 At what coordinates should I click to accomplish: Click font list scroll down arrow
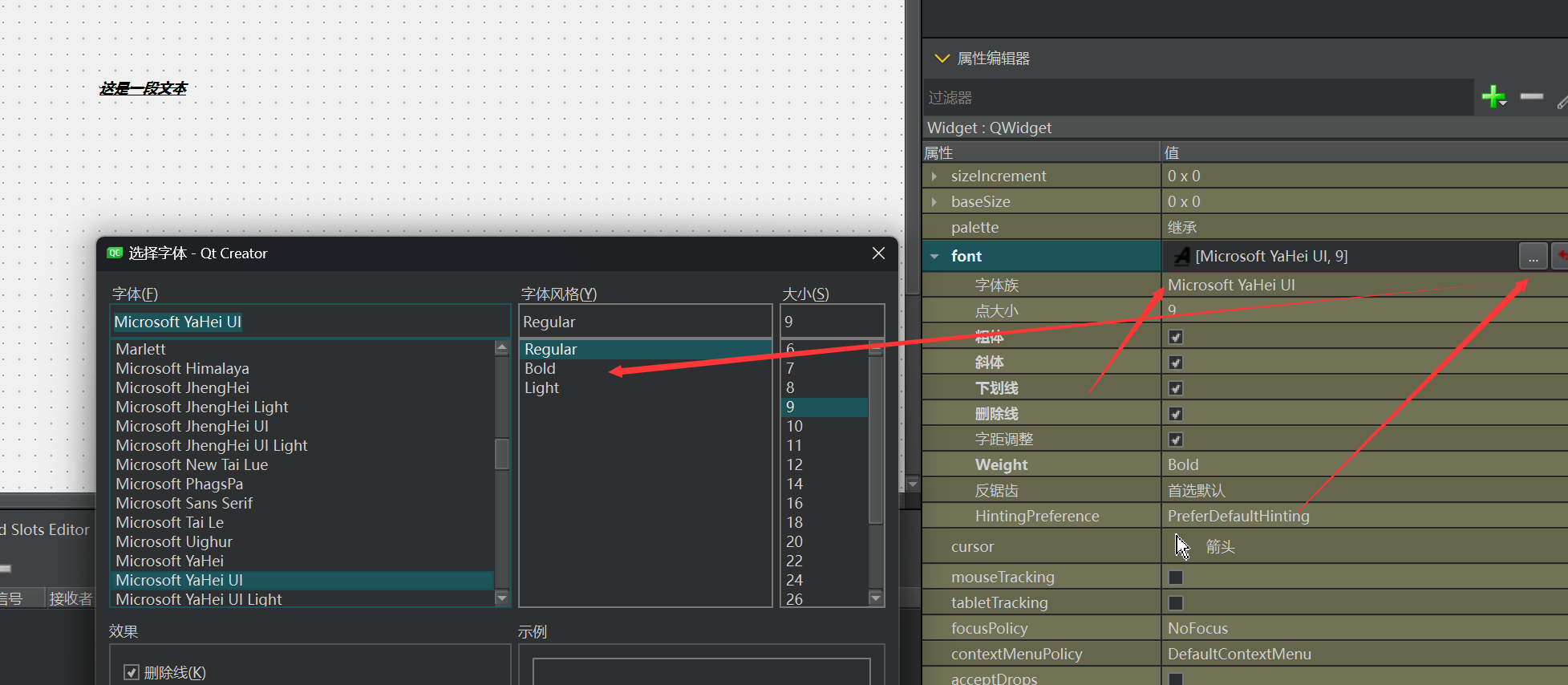502,598
